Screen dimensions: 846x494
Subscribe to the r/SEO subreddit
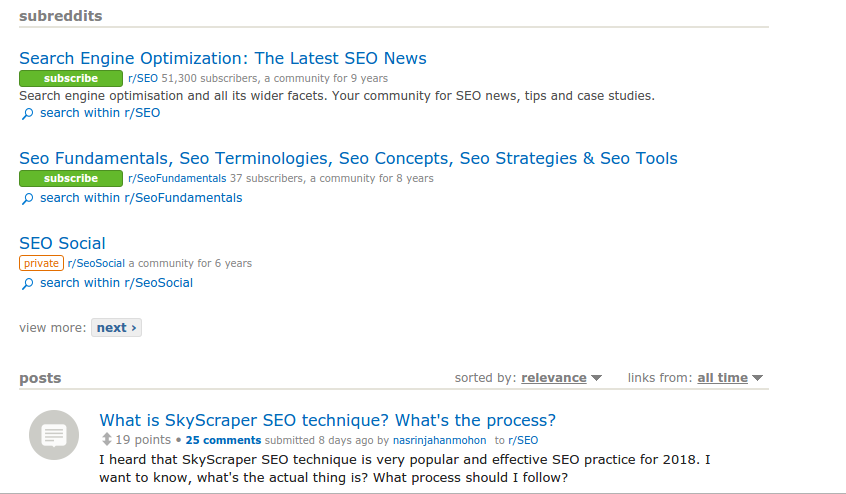point(70,78)
